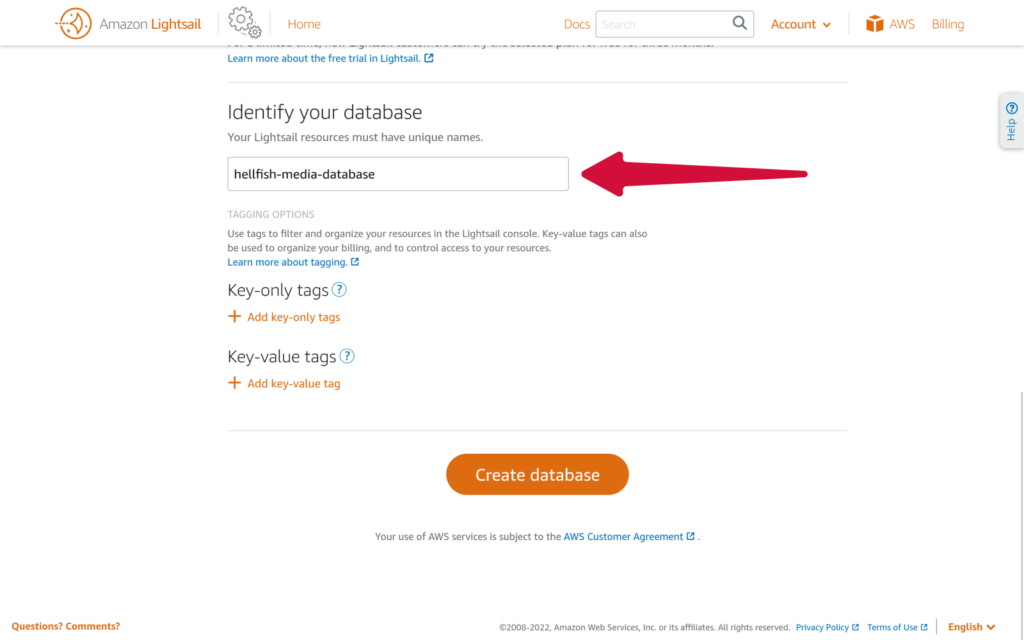Click the Key-only tags help question icon
1024x640 pixels.
(339, 290)
